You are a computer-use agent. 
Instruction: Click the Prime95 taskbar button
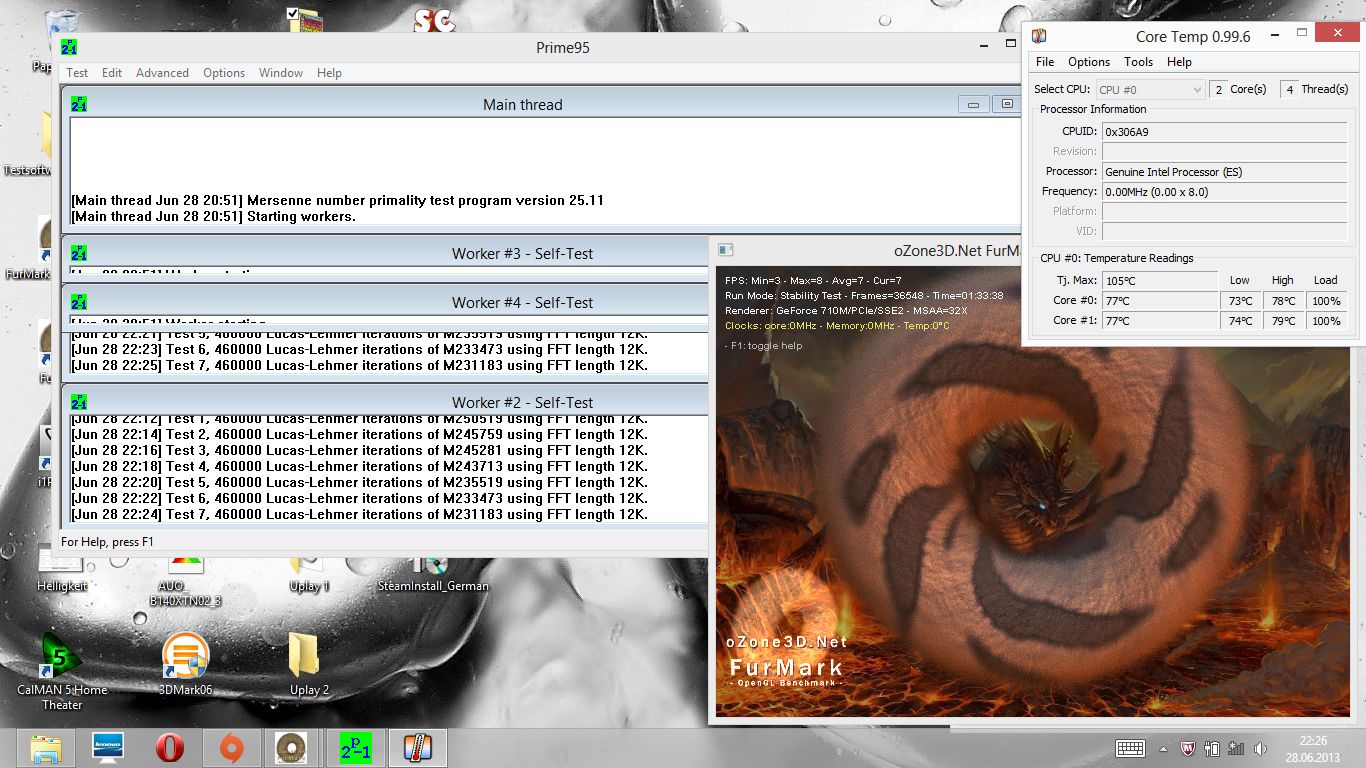tap(355, 748)
